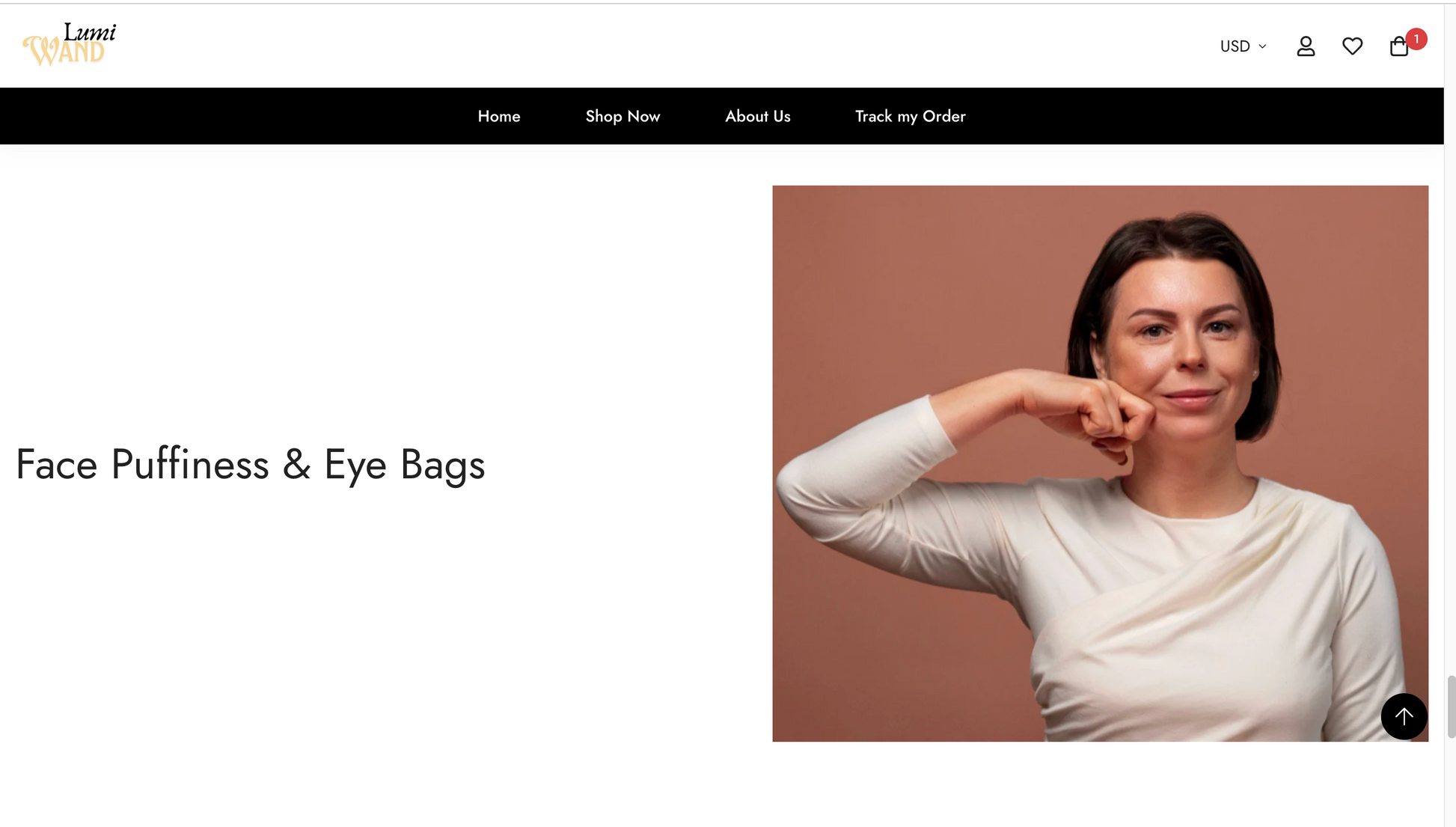
Task: Click the woman in white top photo
Action: [1100, 463]
